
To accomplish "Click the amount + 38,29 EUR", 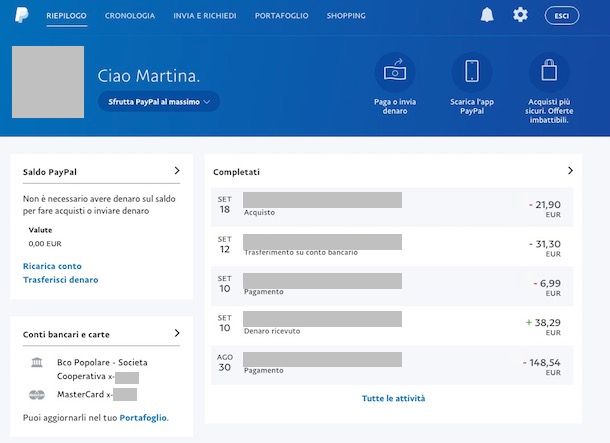I will (543, 327).
